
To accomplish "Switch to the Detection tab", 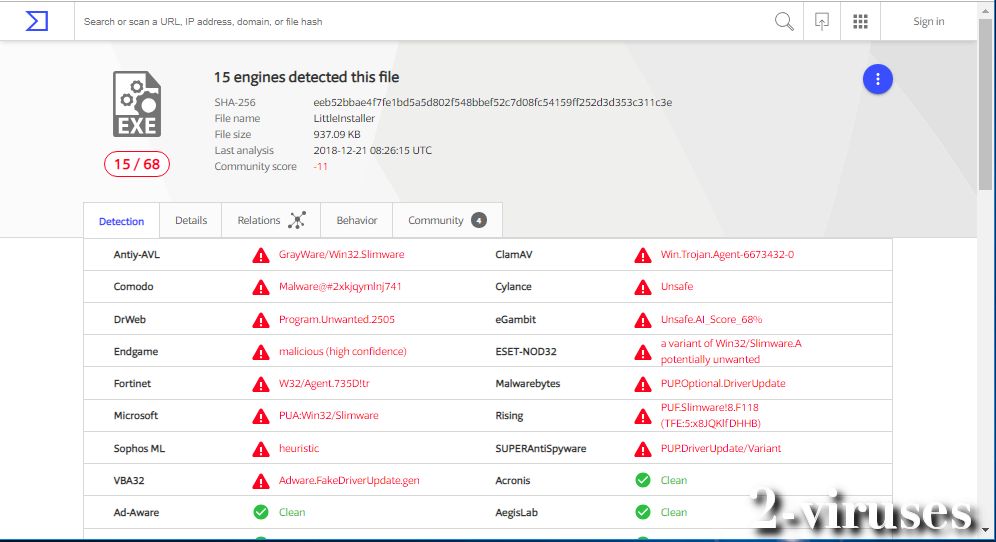I will click(121, 221).
